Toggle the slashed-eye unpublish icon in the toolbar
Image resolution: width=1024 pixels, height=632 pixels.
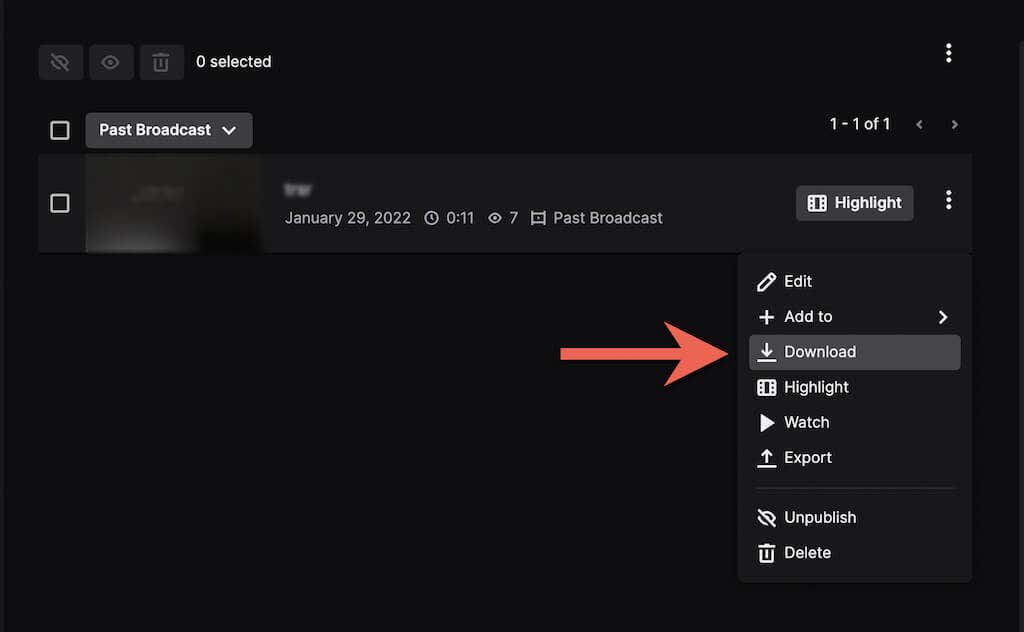click(x=60, y=61)
